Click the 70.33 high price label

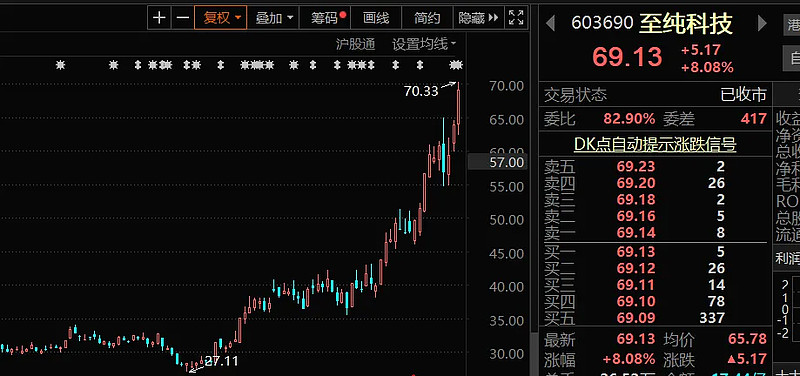421,91
